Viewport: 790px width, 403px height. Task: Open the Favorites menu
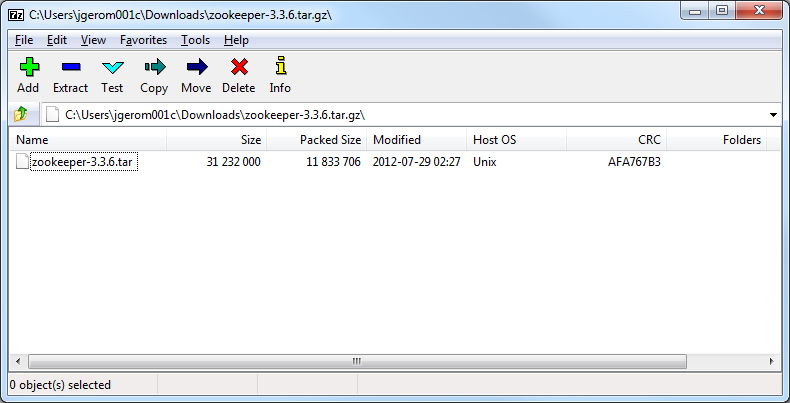[143, 40]
